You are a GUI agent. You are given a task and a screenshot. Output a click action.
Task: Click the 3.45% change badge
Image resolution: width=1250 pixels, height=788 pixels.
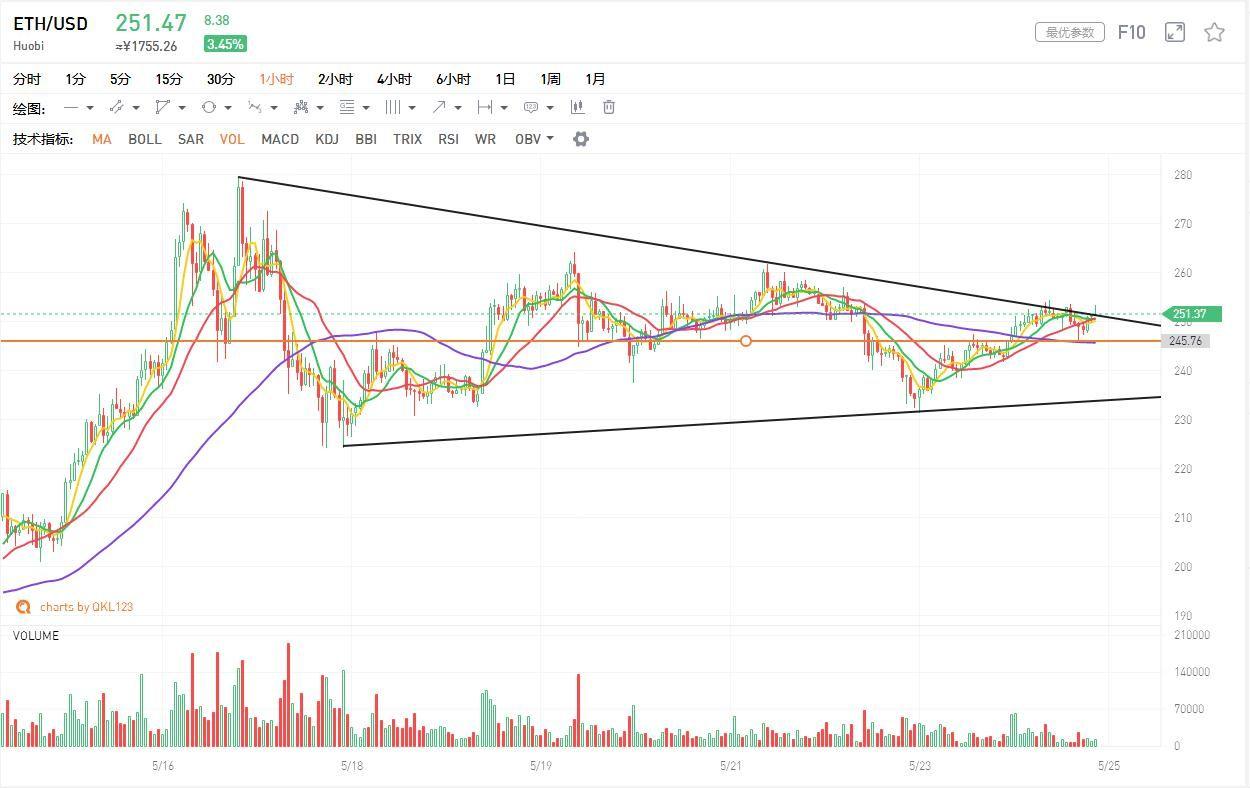225,44
